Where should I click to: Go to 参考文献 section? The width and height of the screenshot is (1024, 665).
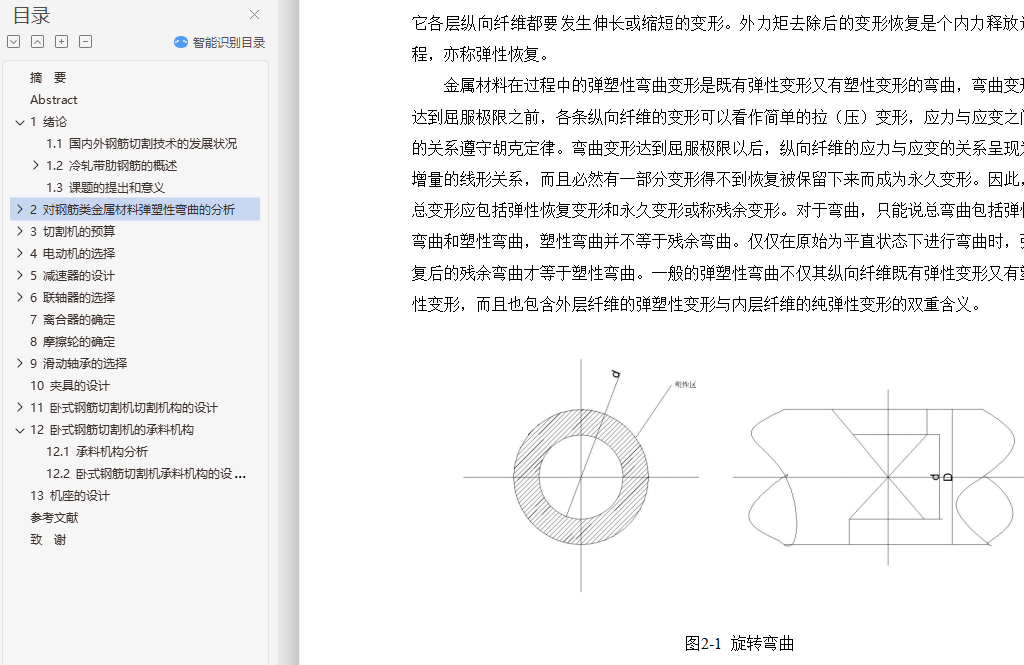tap(54, 517)
